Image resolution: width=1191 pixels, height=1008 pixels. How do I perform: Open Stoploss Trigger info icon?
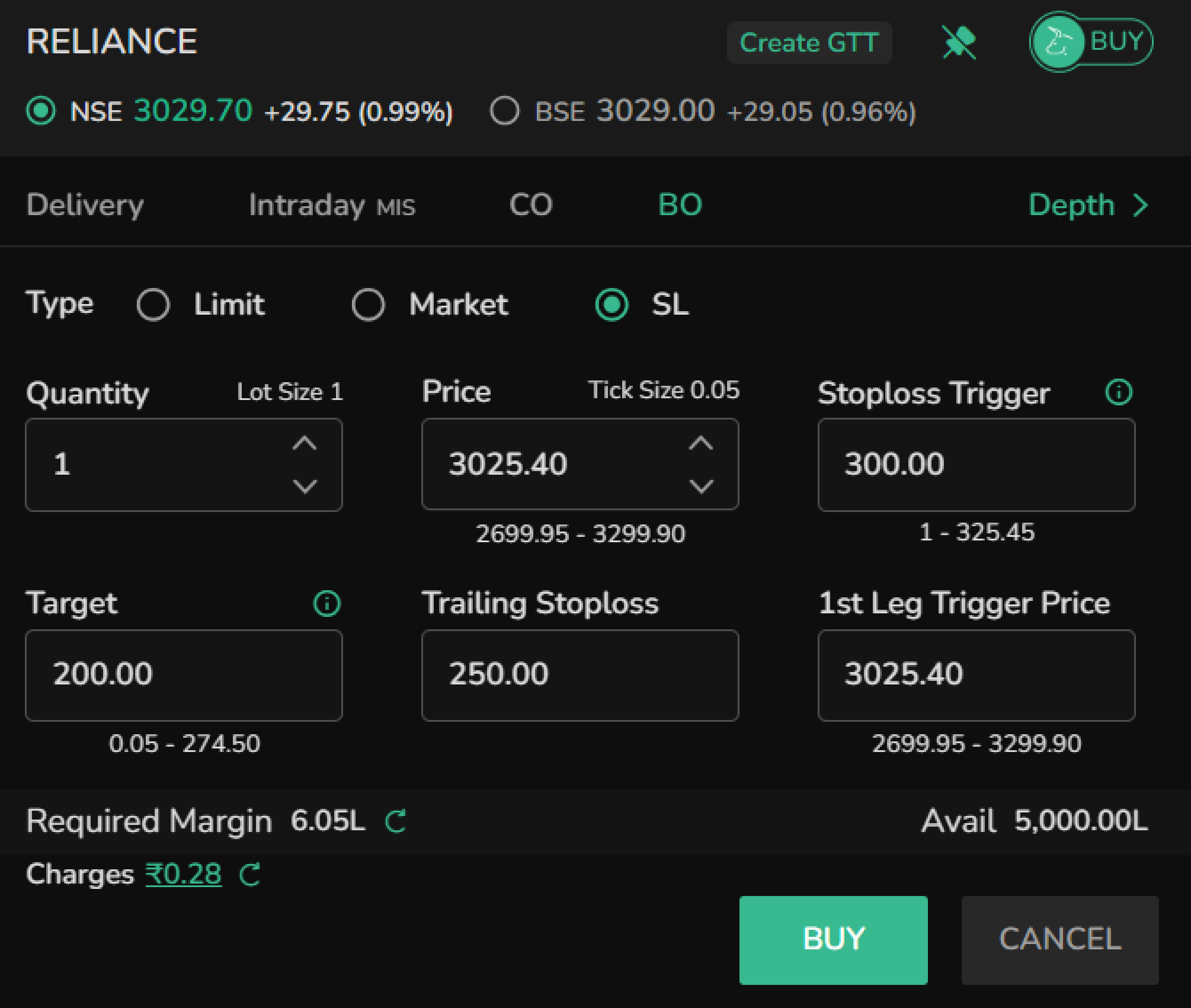tap(1119, 392)
